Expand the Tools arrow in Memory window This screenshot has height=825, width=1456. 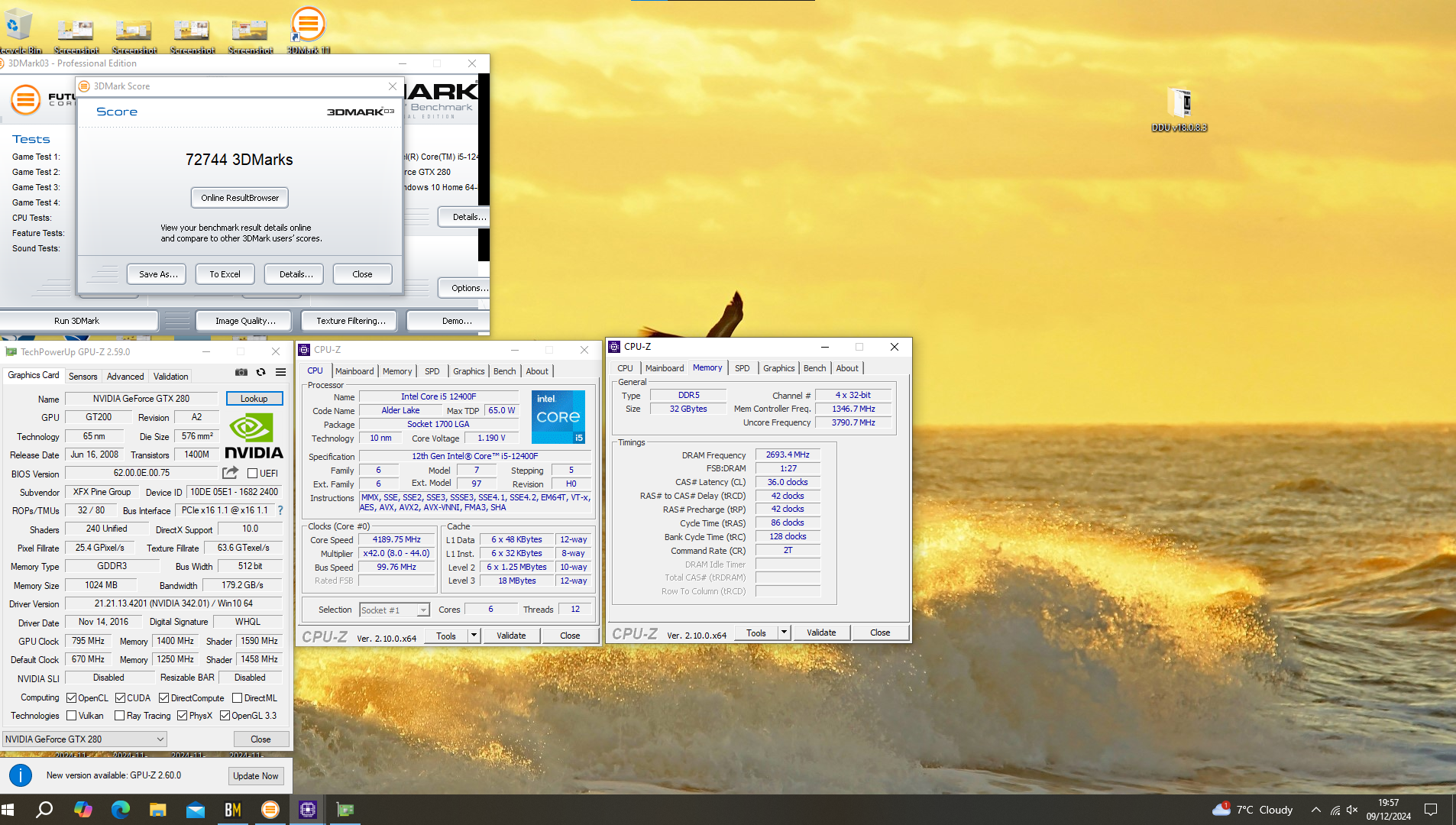[x=784, y=632]
